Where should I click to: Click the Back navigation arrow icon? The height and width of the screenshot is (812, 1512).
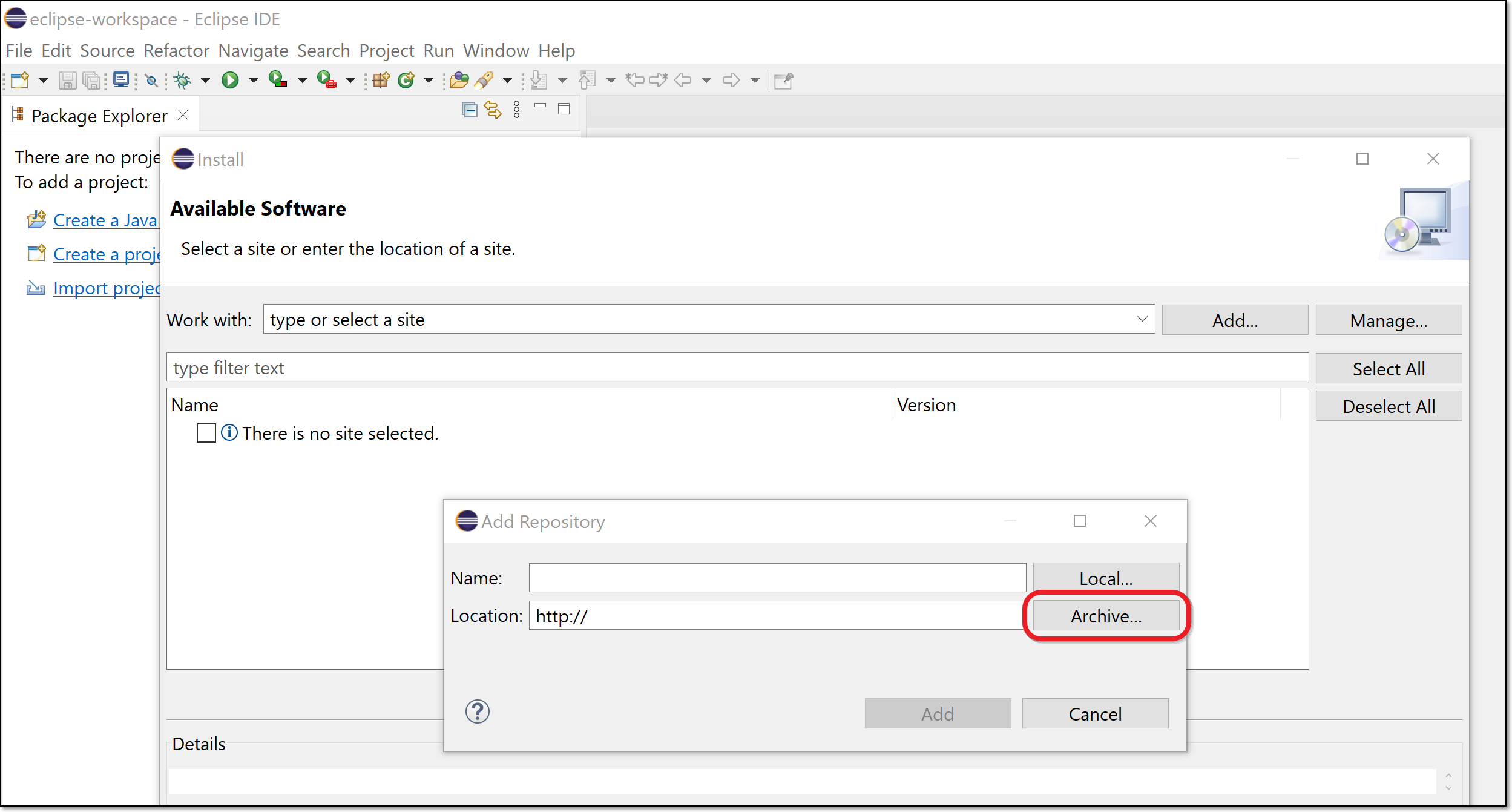[683, 80]
